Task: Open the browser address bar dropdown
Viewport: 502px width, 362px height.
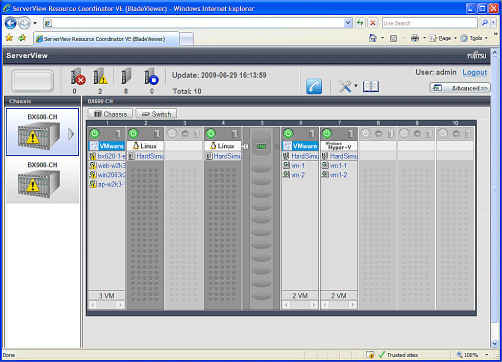Action: (348, 23)
